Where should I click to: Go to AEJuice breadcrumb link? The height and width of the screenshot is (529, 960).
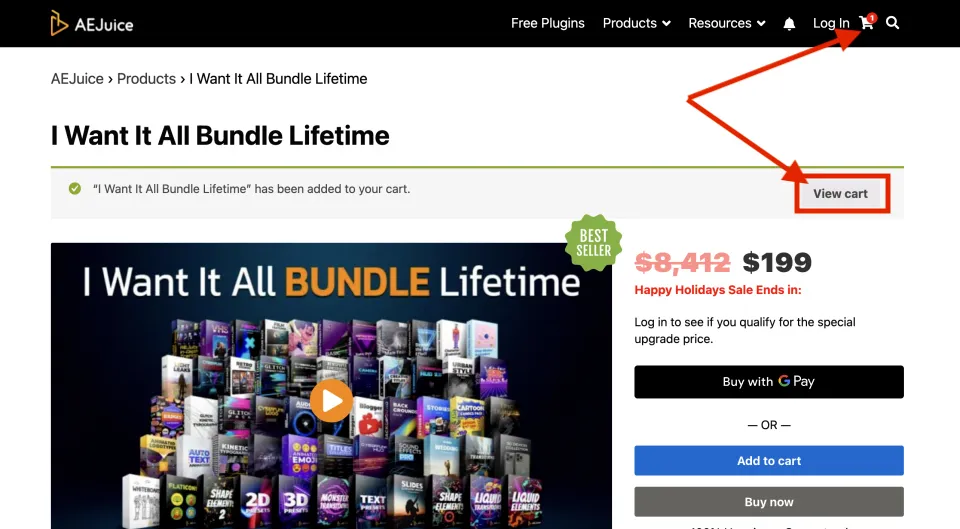(77, 79)
